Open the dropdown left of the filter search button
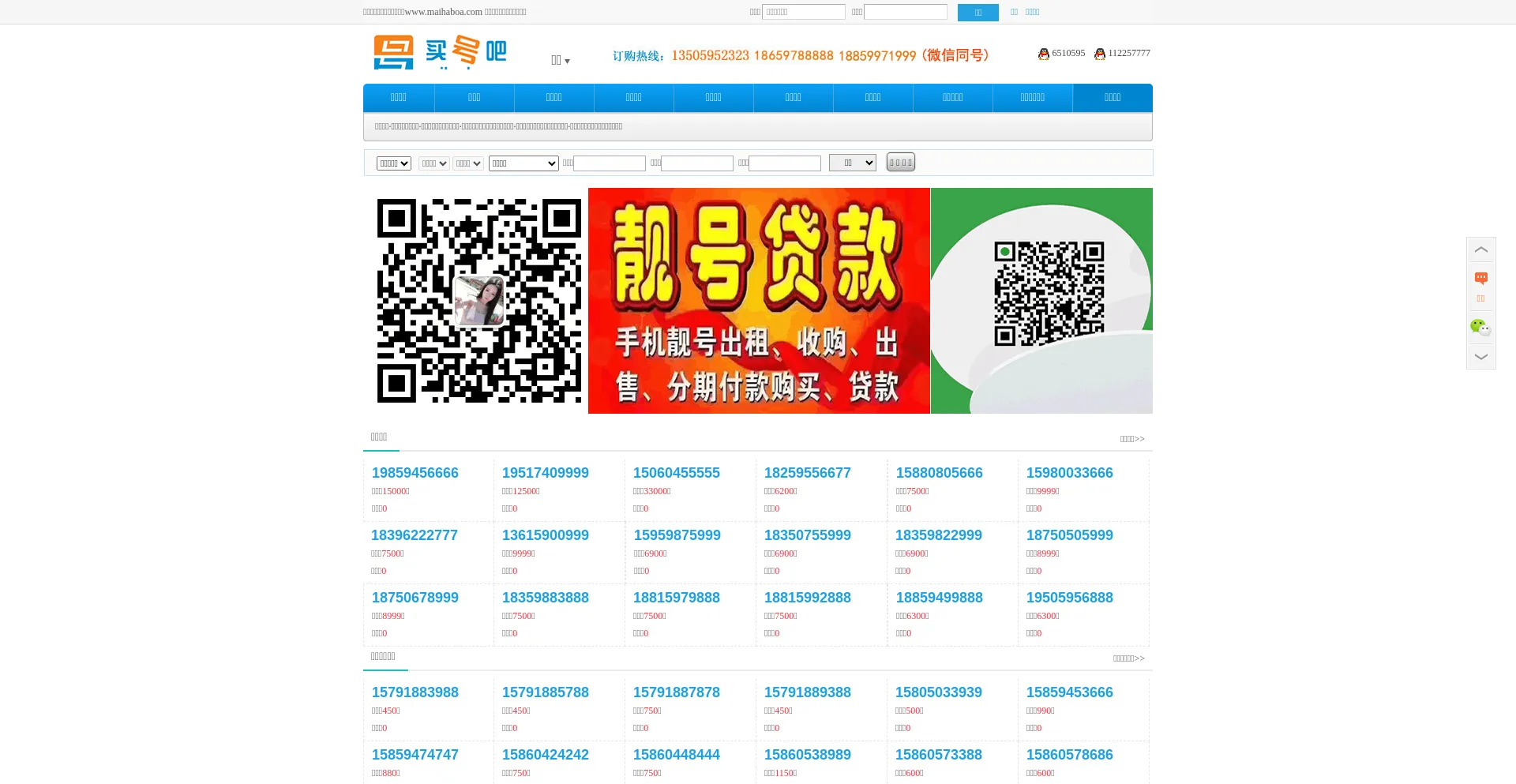Image resolution: width=1516 pixels, height=784 pixels. (x=853, y=163)
